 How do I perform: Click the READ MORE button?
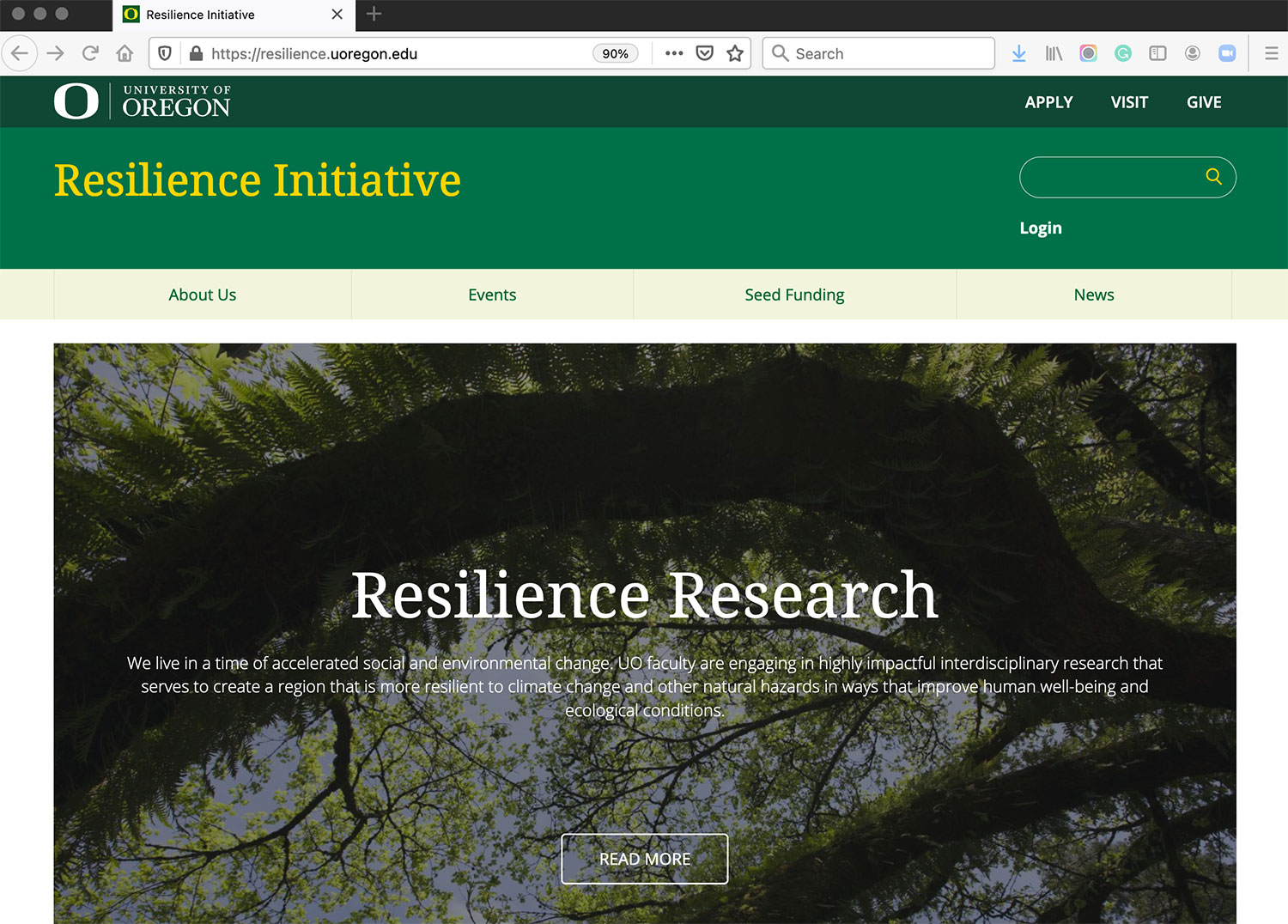(645, 859)
